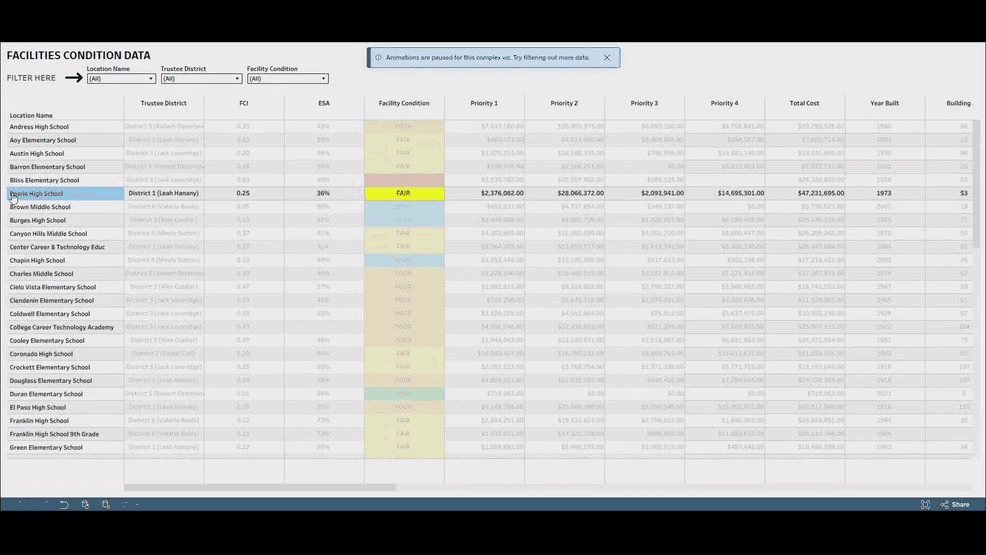Screen dimensions: 986x555
Task: Click the Building column header
Action: click(959, 103)
